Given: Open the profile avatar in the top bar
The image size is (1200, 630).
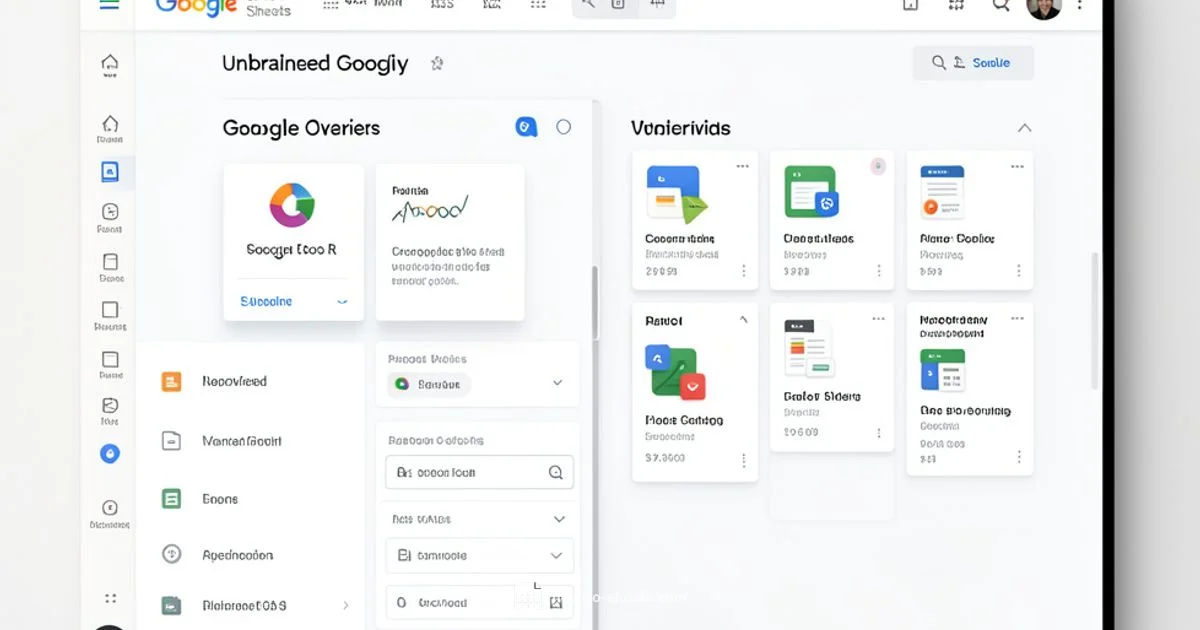Looking at the screenshot, I should point(1043,8).
